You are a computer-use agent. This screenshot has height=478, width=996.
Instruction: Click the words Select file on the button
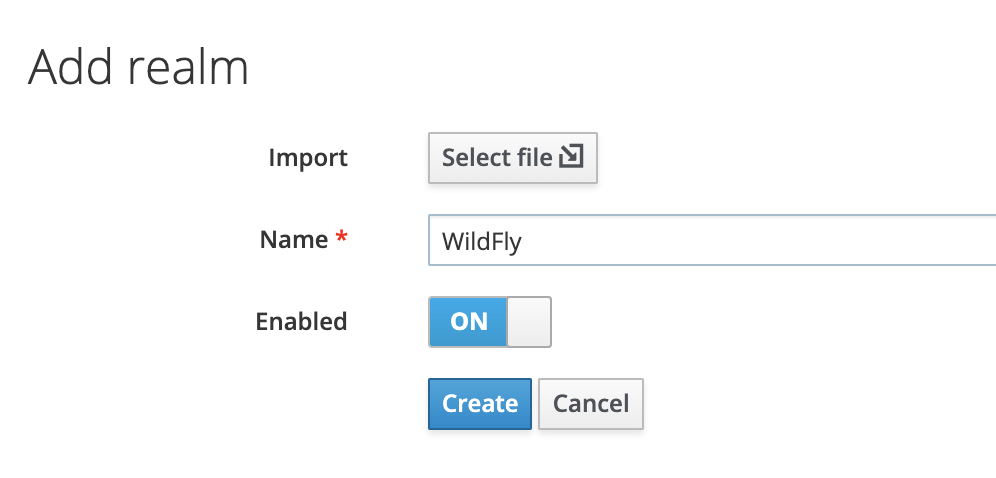(497, 157)
